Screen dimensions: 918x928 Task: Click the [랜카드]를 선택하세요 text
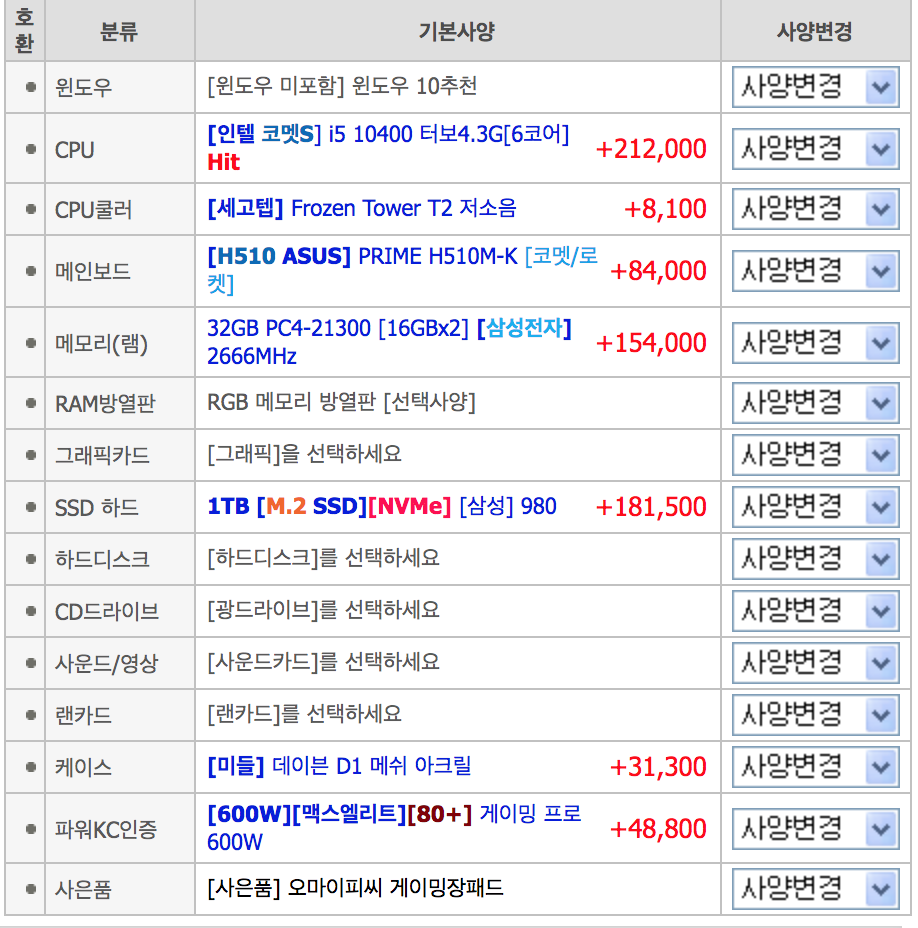[304, 714]
